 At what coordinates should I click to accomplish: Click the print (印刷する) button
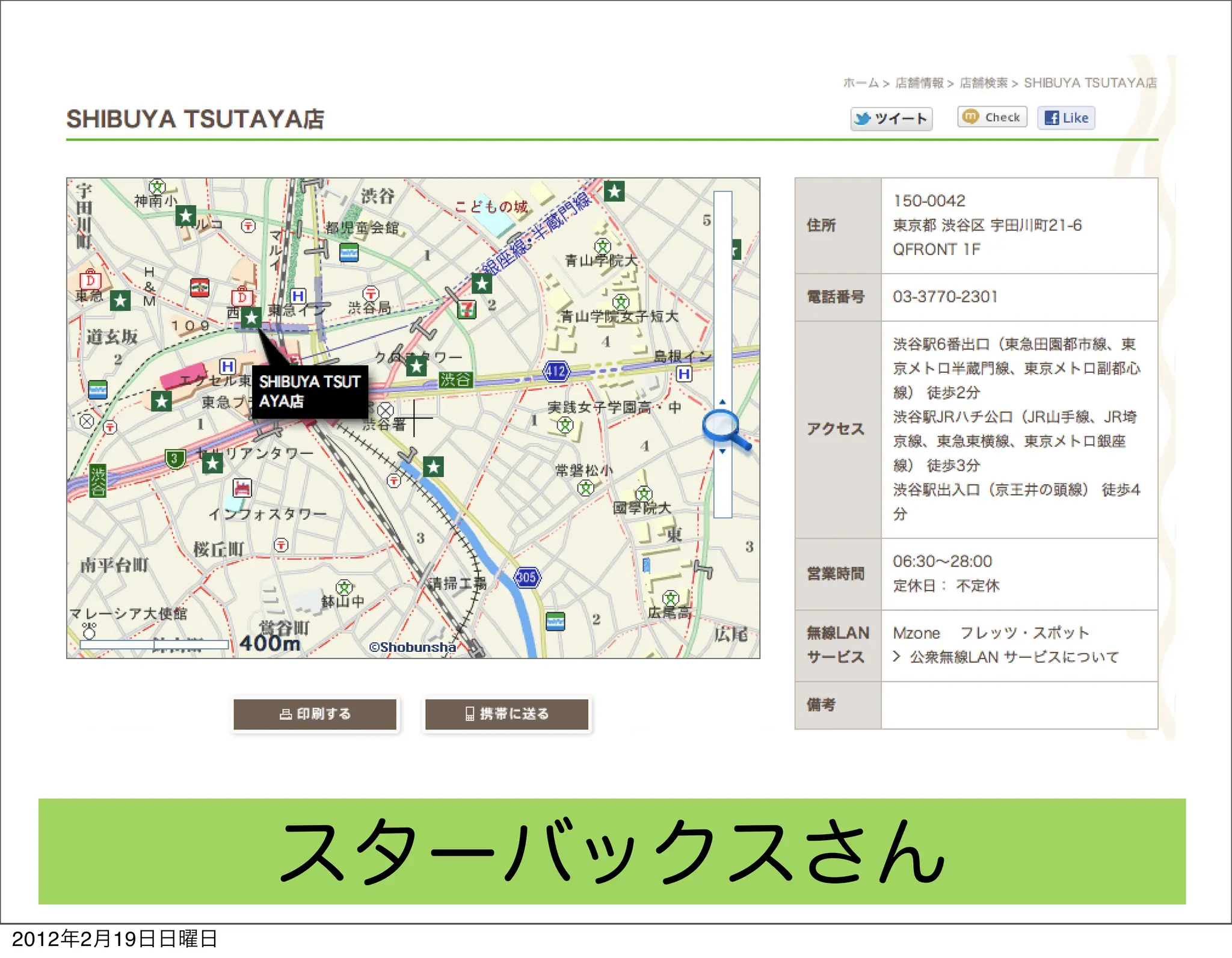315,714
